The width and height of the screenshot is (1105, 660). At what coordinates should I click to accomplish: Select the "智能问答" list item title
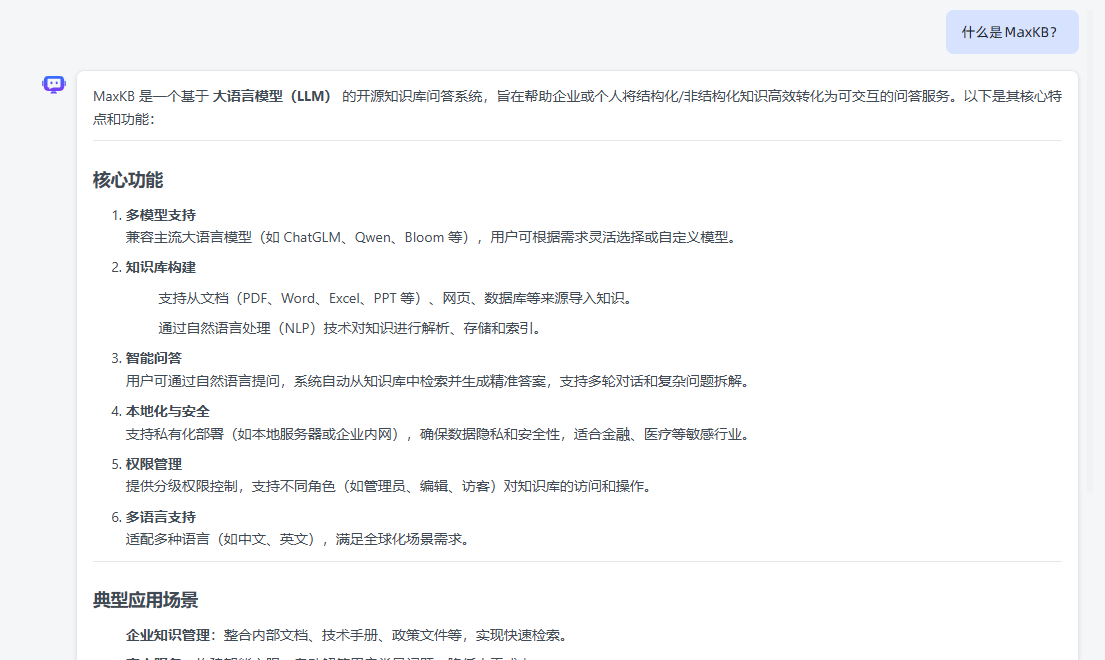pyautogui.click(x=154, y=358)
